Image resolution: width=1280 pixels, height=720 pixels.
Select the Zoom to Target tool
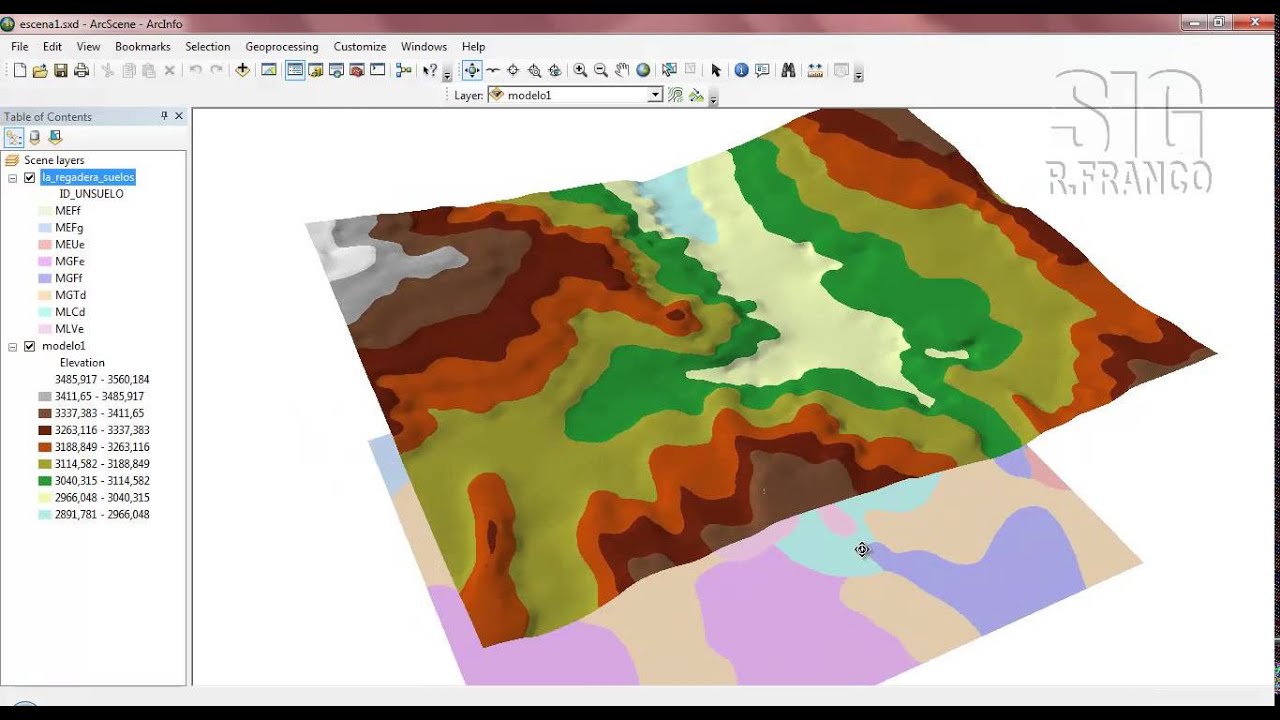534,70
